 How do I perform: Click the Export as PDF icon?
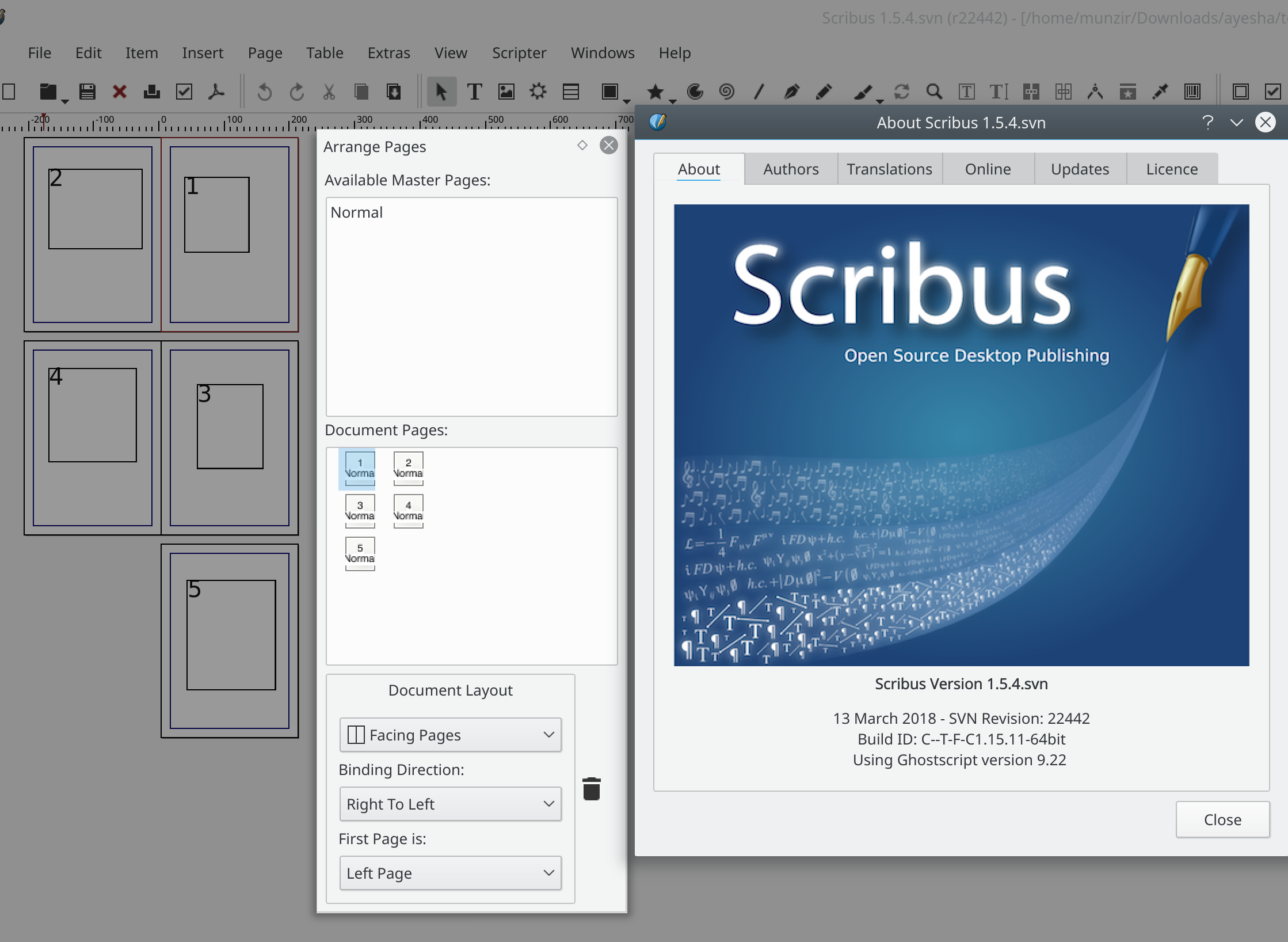(216, 92)
